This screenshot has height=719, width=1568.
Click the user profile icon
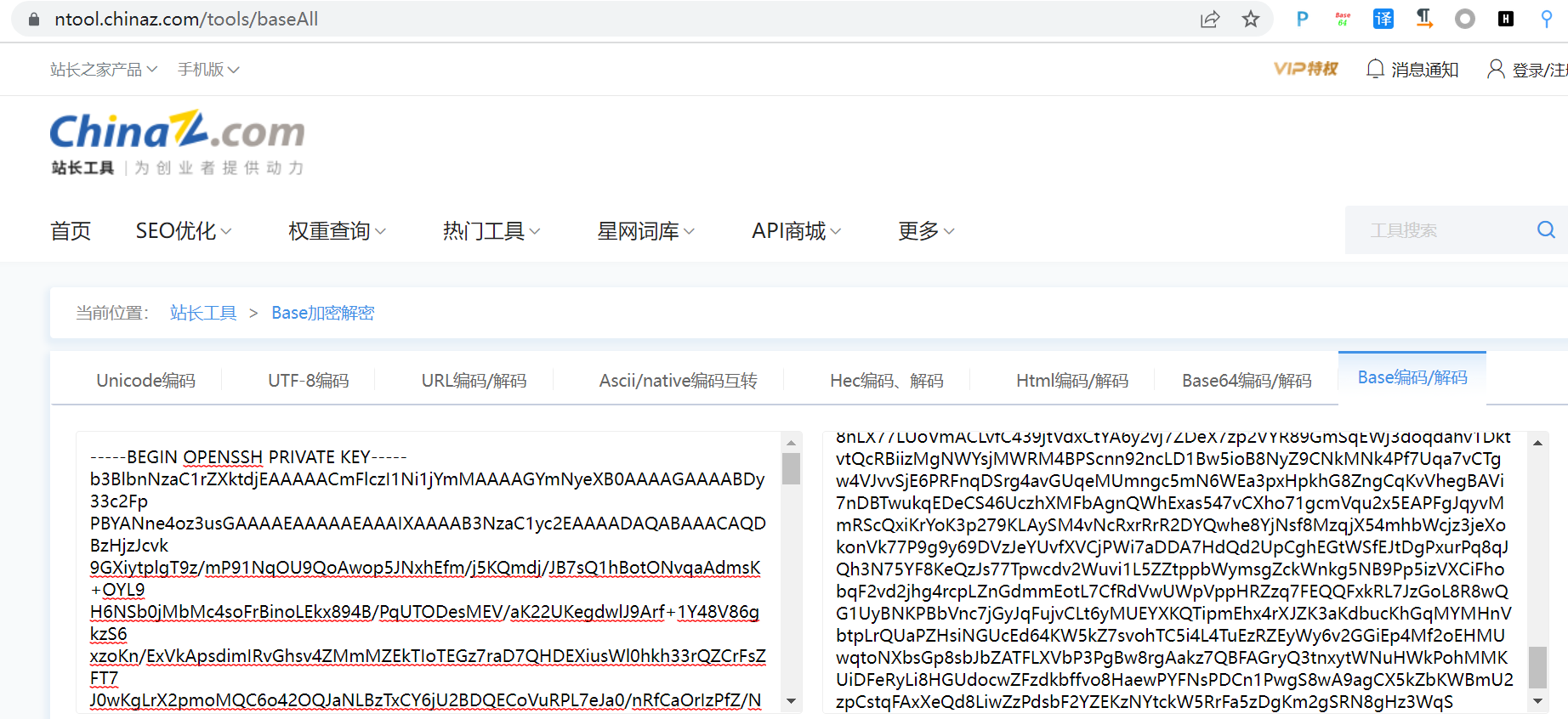pyautogui.click(x=1496, y=69)
